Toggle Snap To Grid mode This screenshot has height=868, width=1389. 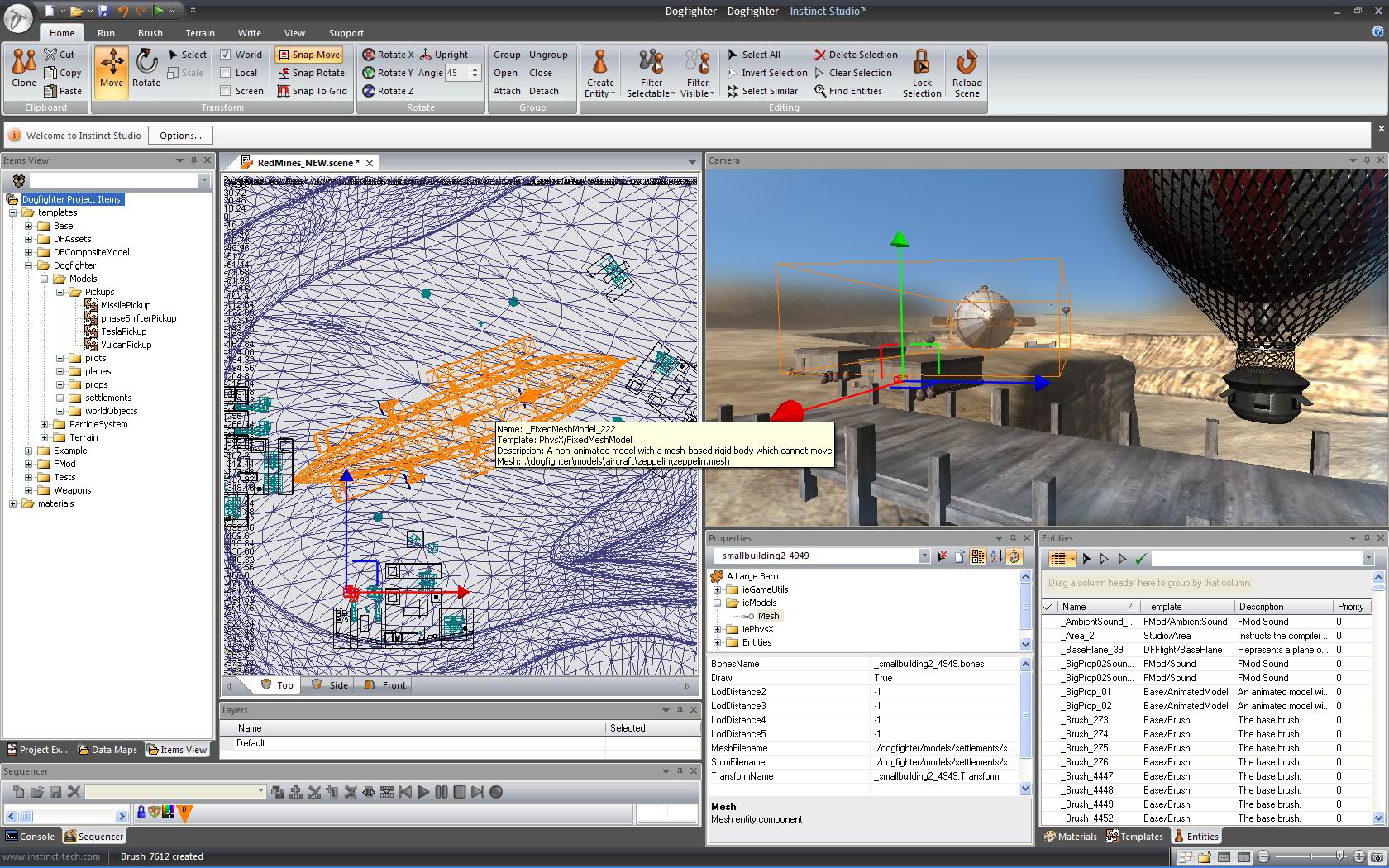click(313, 91)
